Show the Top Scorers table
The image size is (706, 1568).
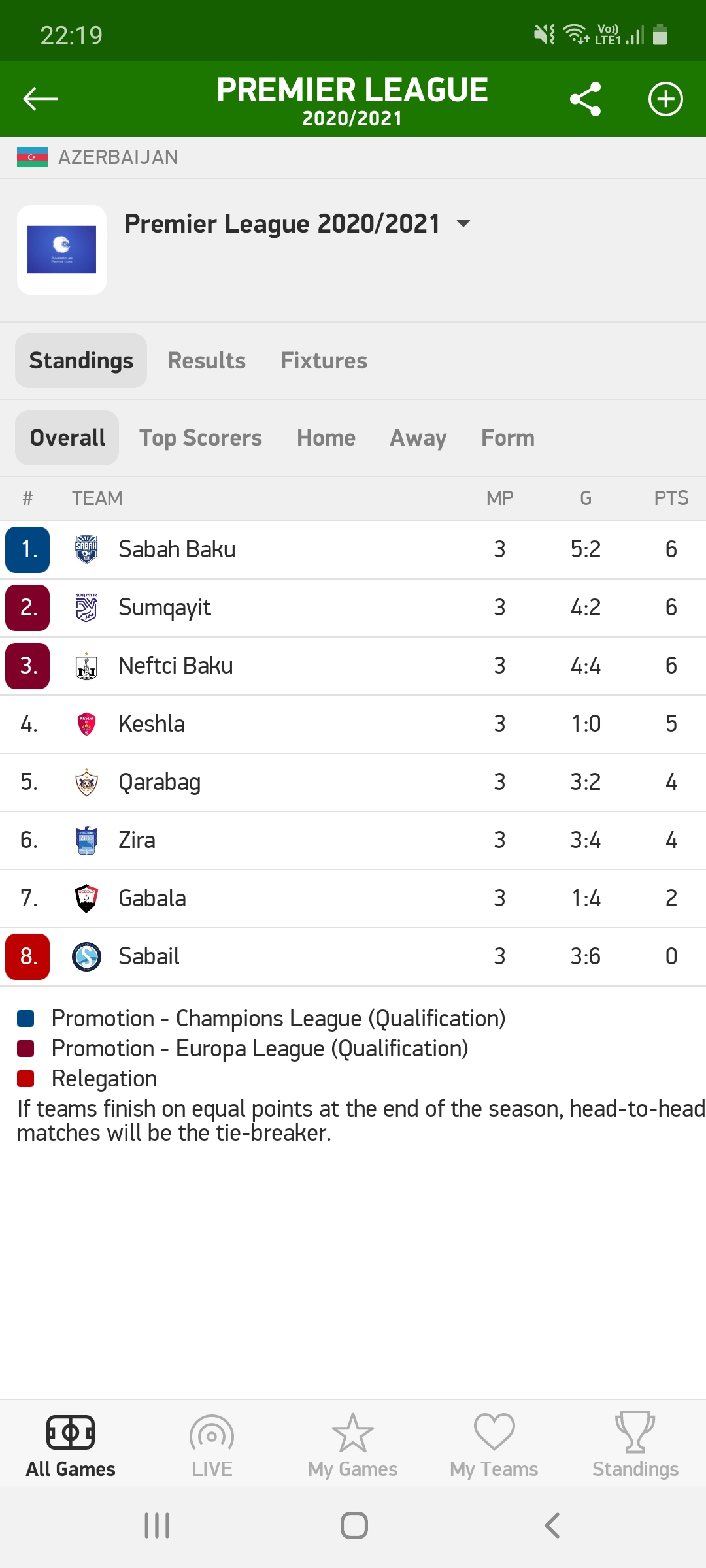pos(201,438)
